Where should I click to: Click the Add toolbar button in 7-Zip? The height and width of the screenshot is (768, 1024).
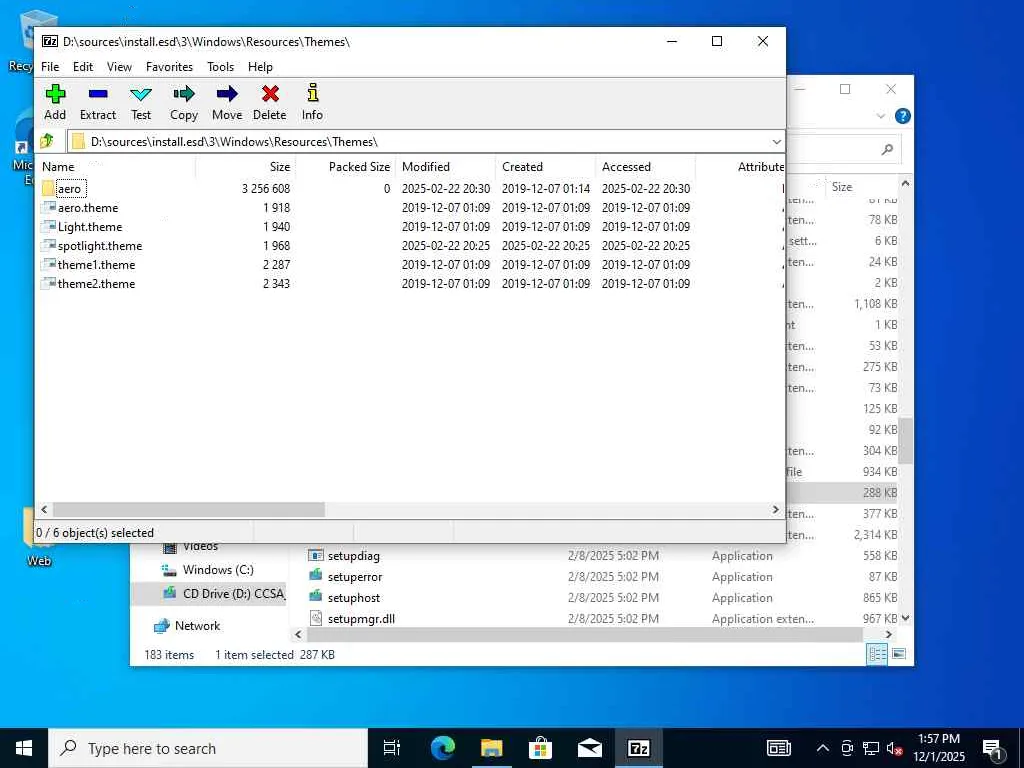pos(55,103)
